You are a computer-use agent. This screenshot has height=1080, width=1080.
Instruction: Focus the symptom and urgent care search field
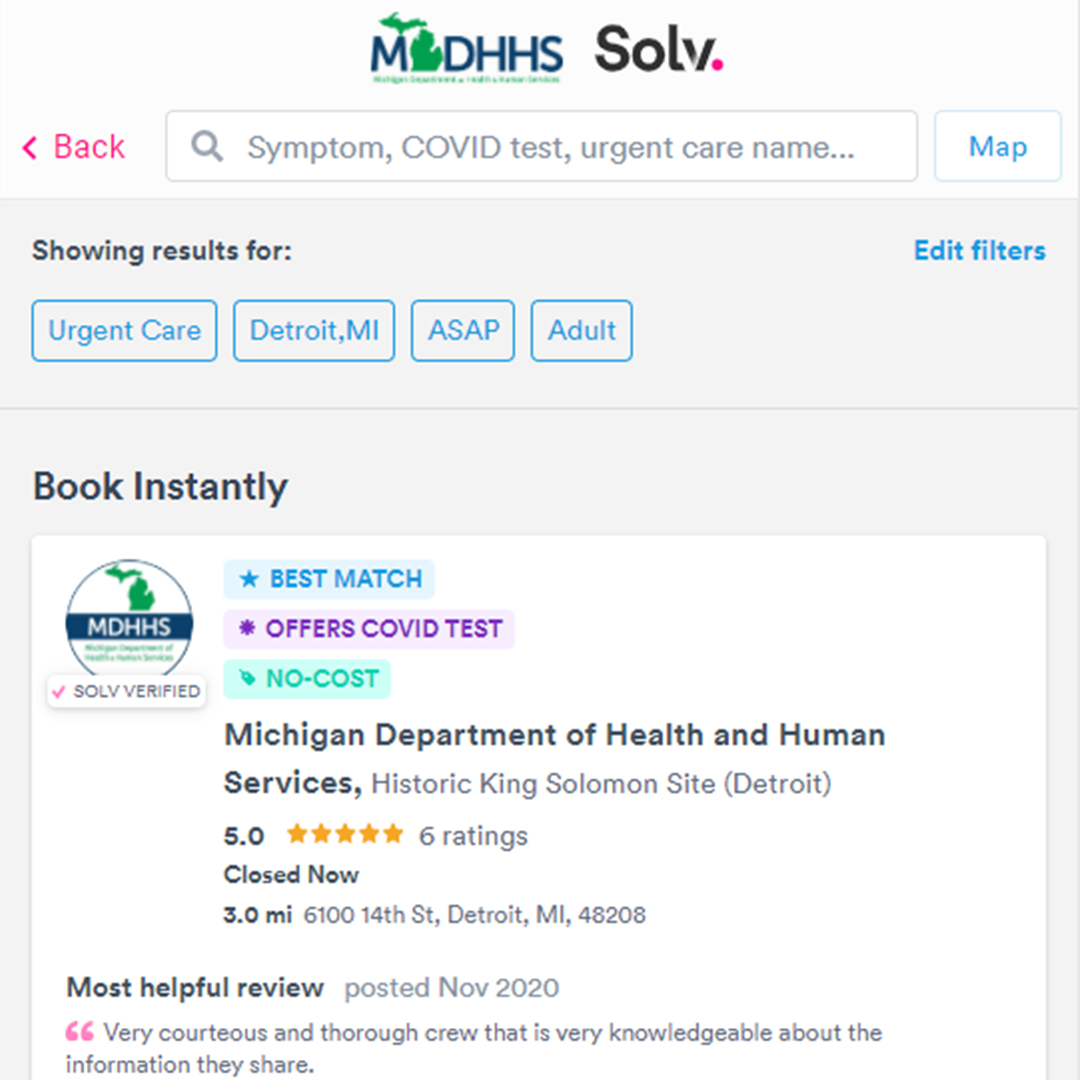tap(541, 146)
